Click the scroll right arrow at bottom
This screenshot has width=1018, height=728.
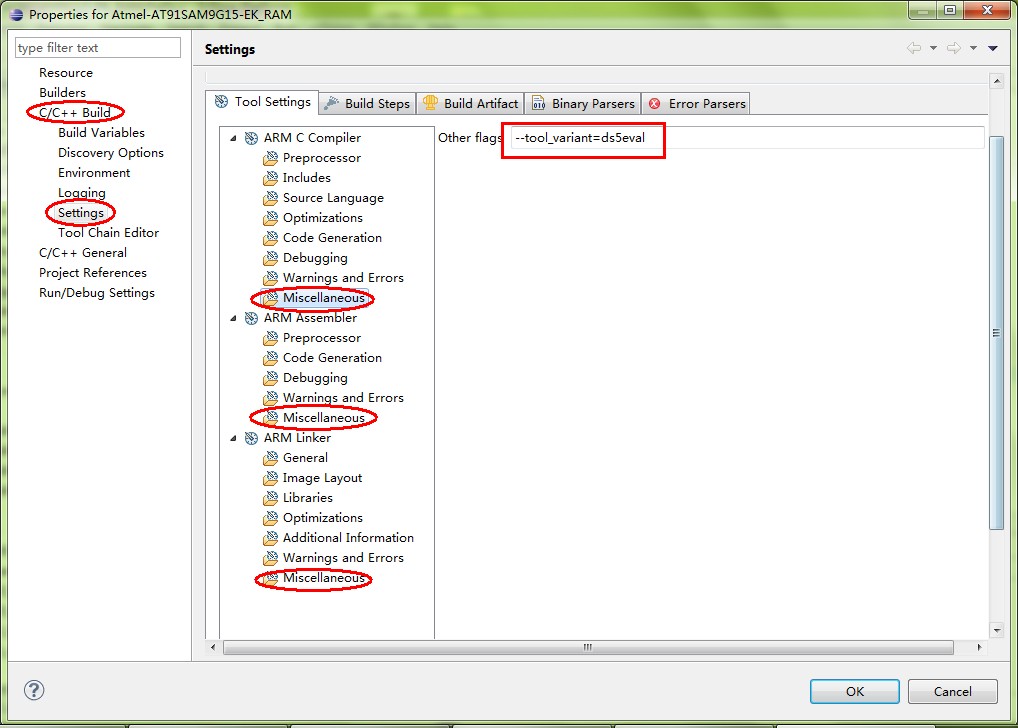979,647
